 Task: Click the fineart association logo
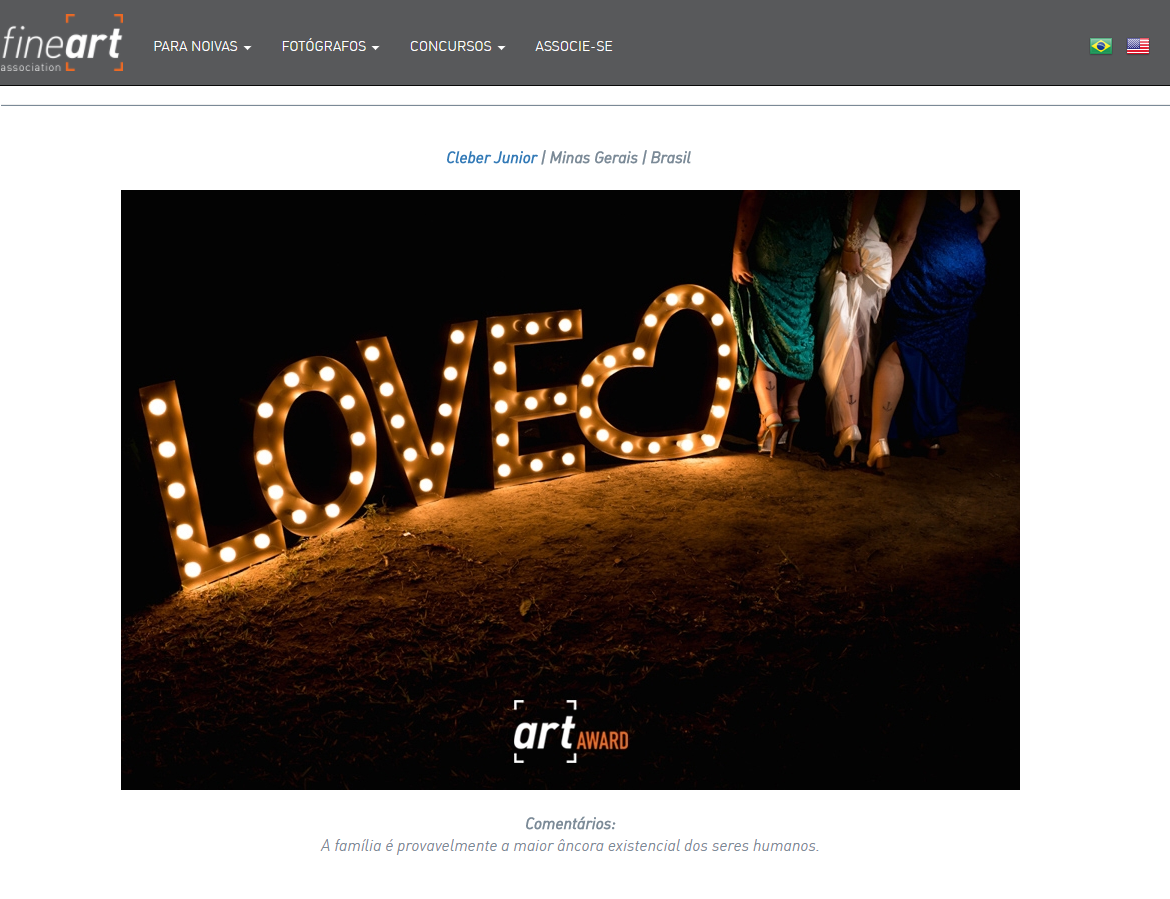pyautogui.click(x=62, y=43)
